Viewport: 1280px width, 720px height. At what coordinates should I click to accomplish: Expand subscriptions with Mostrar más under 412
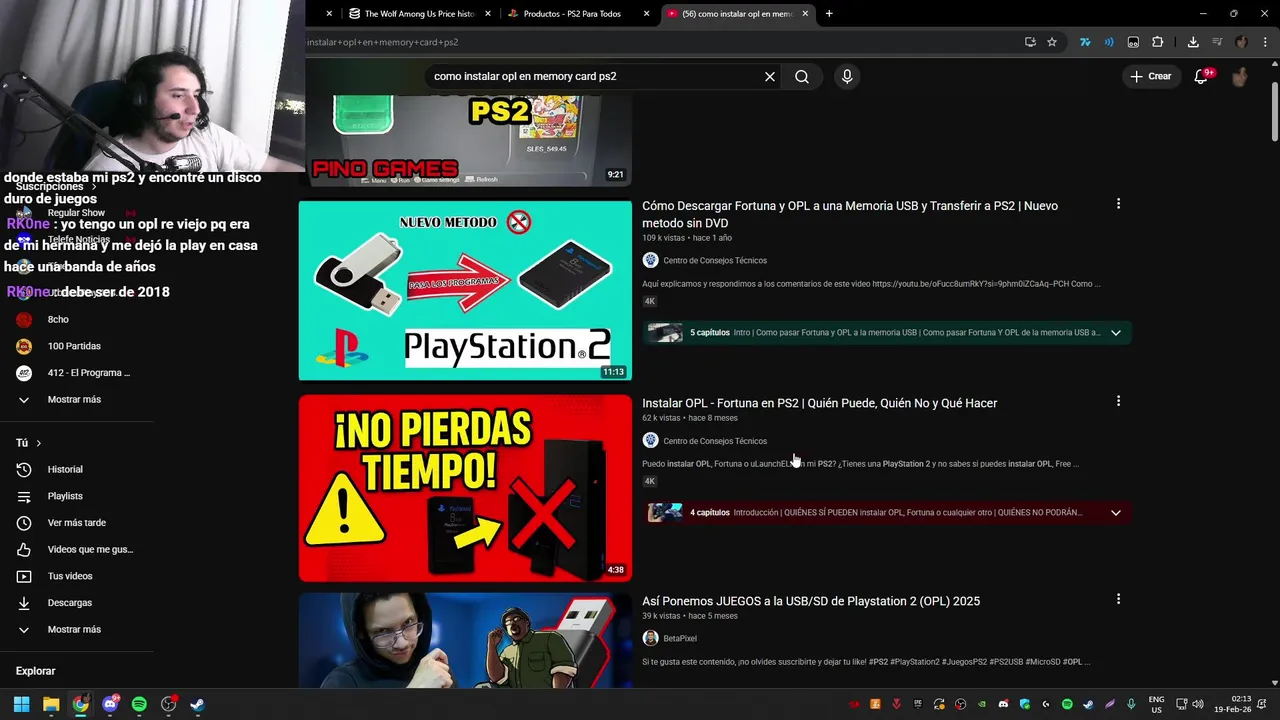pyautogui.click(x=76, y=399)
